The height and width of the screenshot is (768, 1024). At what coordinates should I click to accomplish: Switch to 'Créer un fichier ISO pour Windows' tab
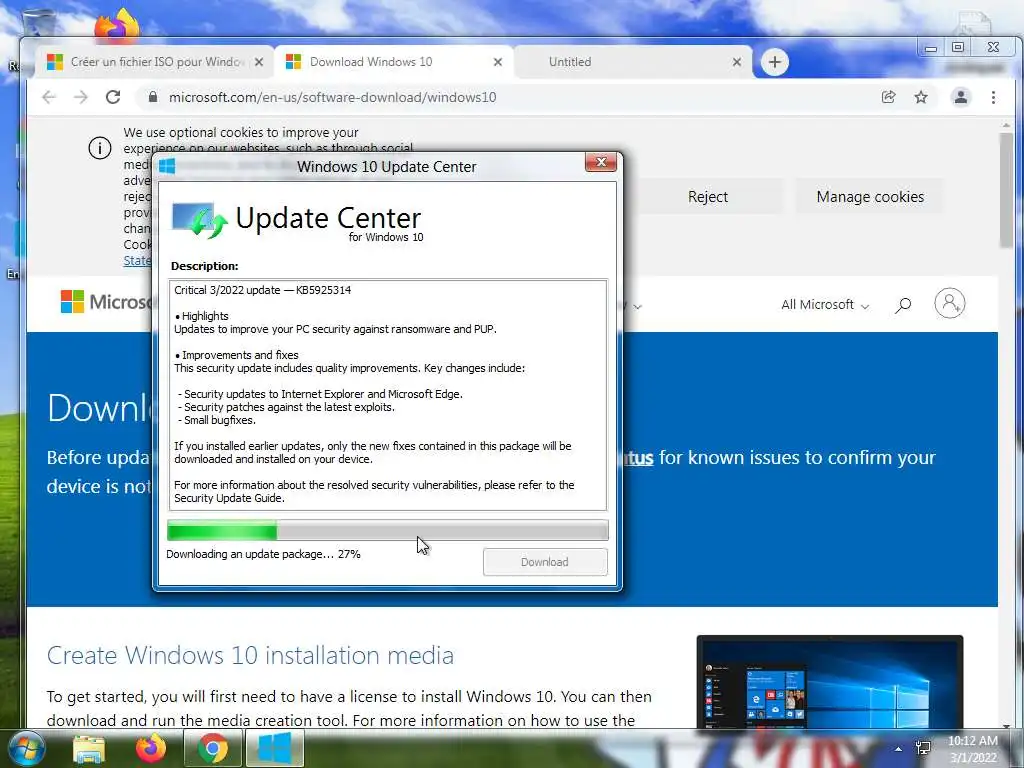154,62
